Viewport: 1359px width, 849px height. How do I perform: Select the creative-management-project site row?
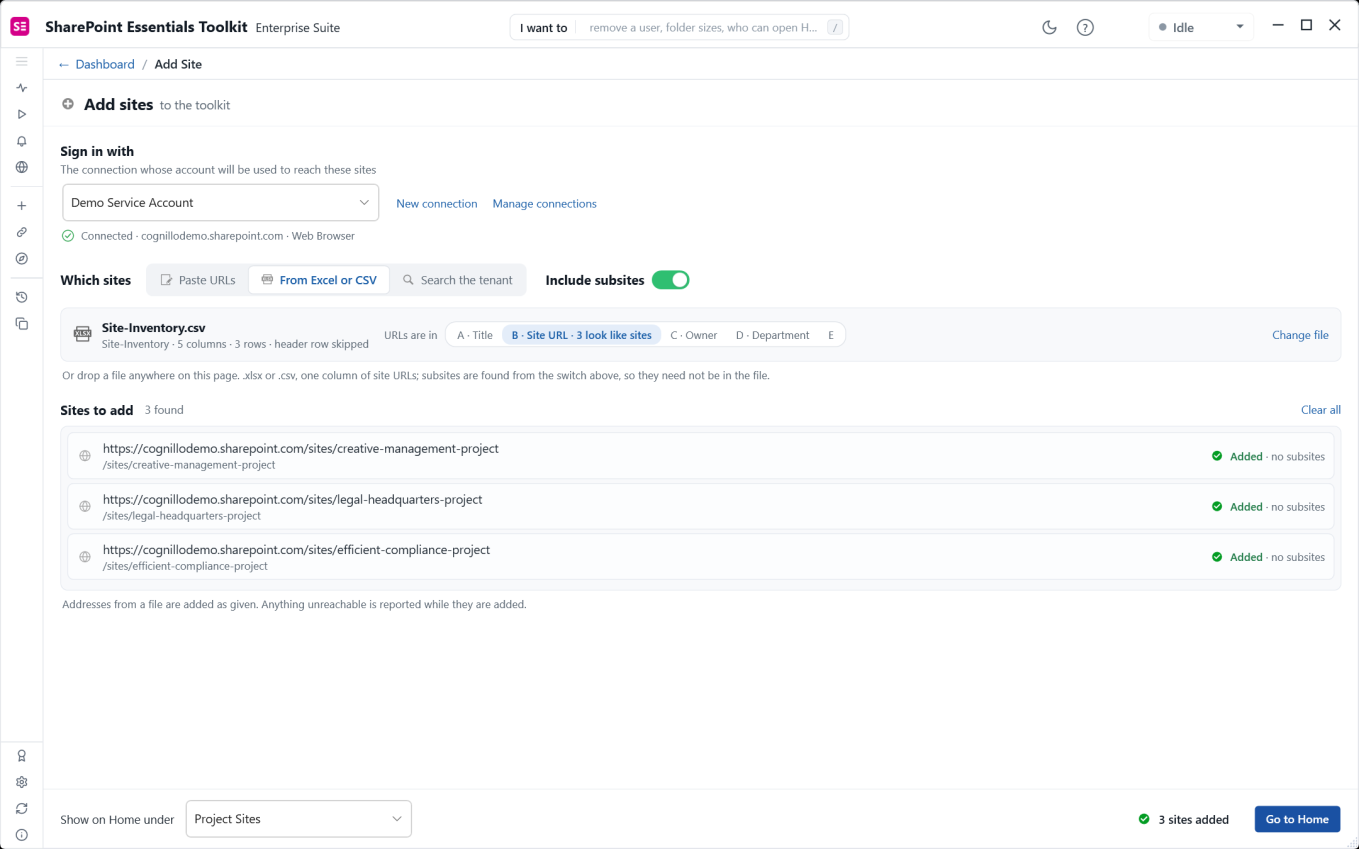tap(700, 456)
